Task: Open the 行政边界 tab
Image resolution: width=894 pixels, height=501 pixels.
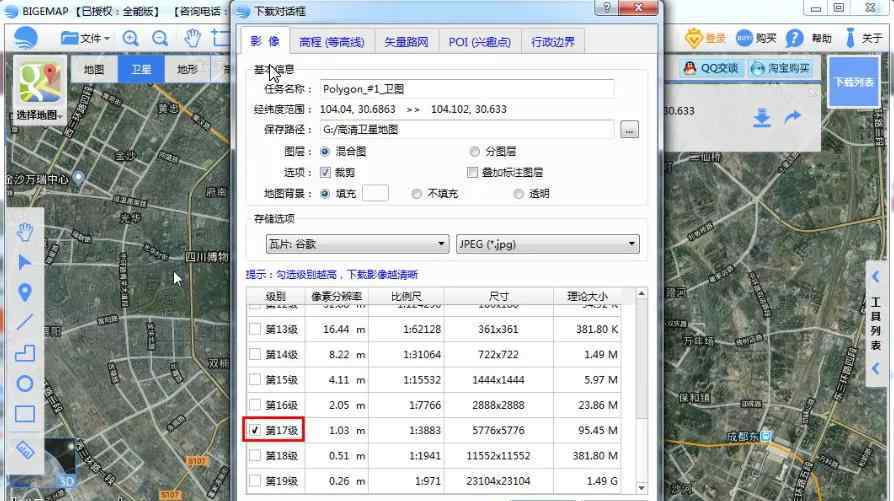Action: coord(552,42)
